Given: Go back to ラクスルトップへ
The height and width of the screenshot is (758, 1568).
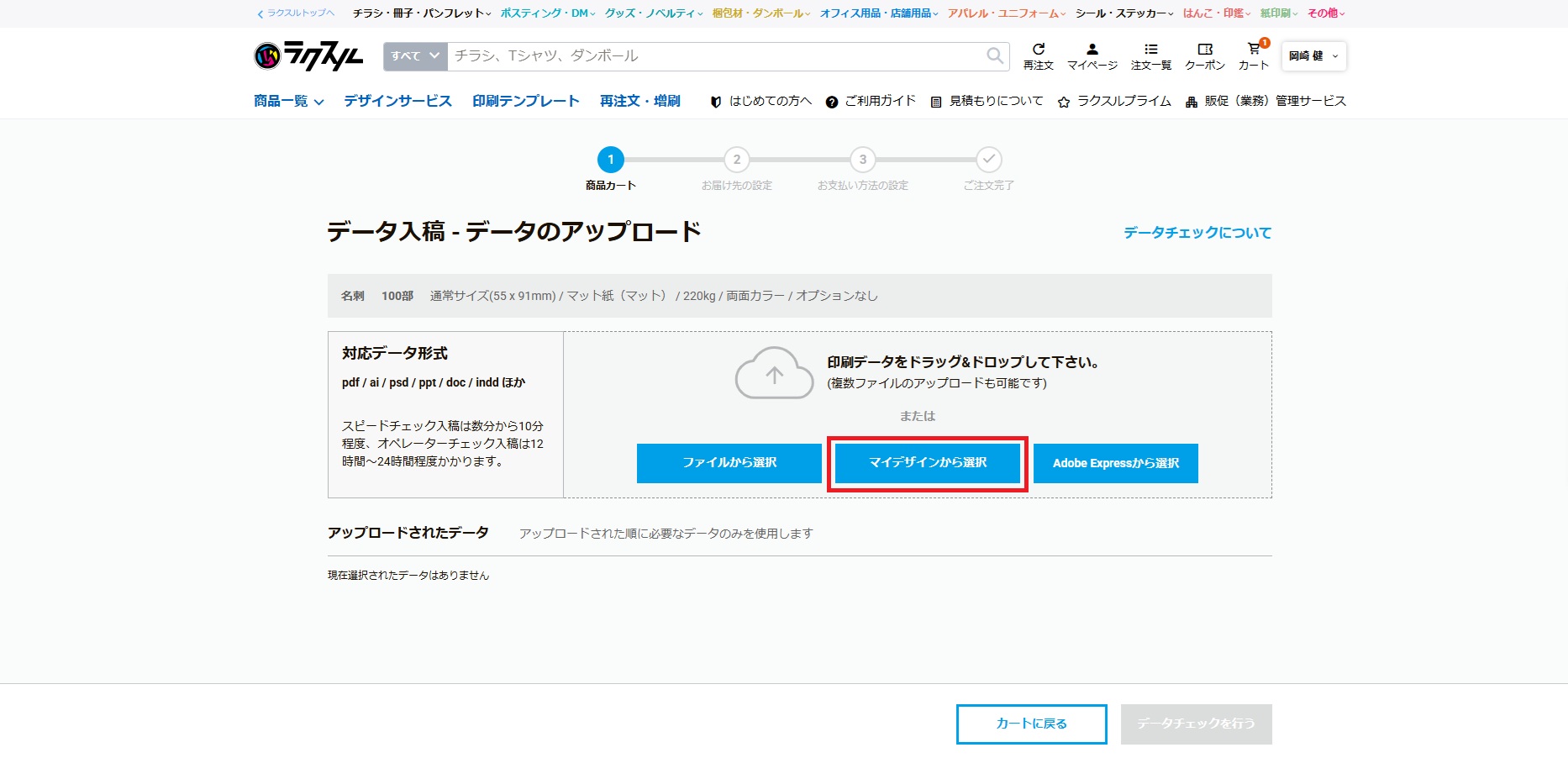Looking at the screenshot, I should coord(296,13).
